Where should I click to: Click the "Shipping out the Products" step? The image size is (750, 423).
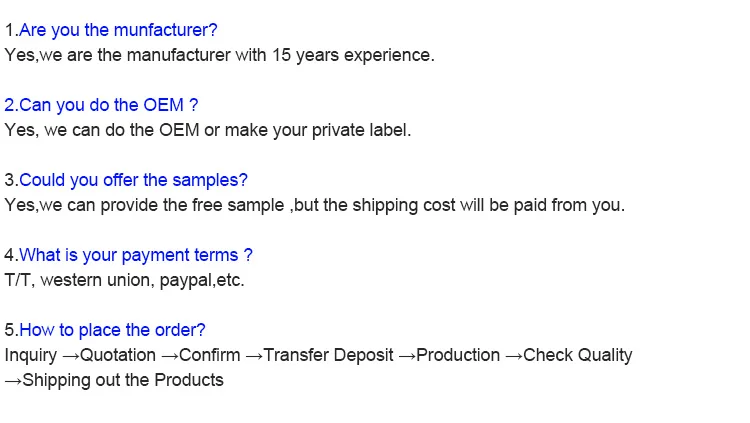[123, 380]
